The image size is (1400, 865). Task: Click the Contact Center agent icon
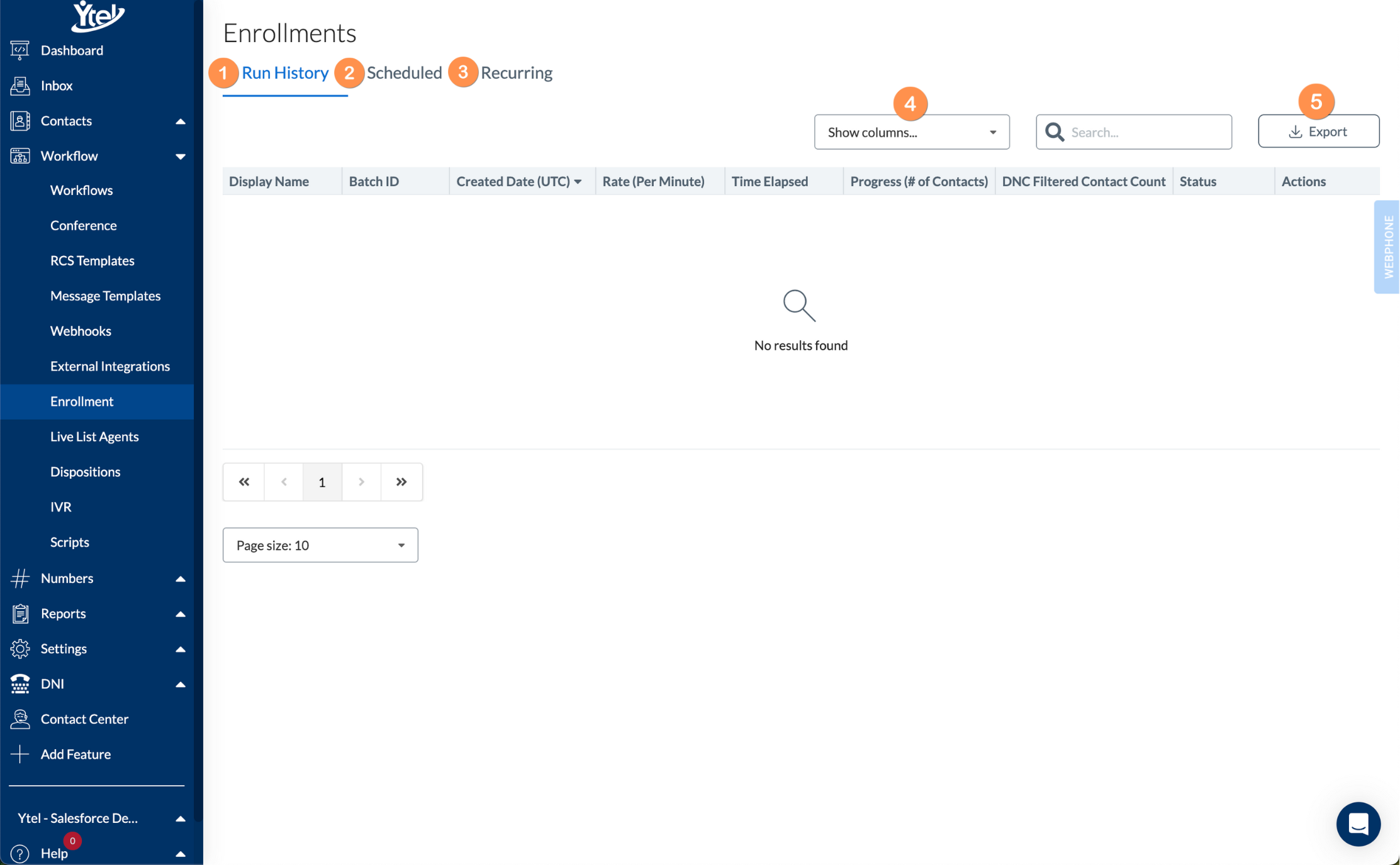pyautogui.click(x=20, y=719)
